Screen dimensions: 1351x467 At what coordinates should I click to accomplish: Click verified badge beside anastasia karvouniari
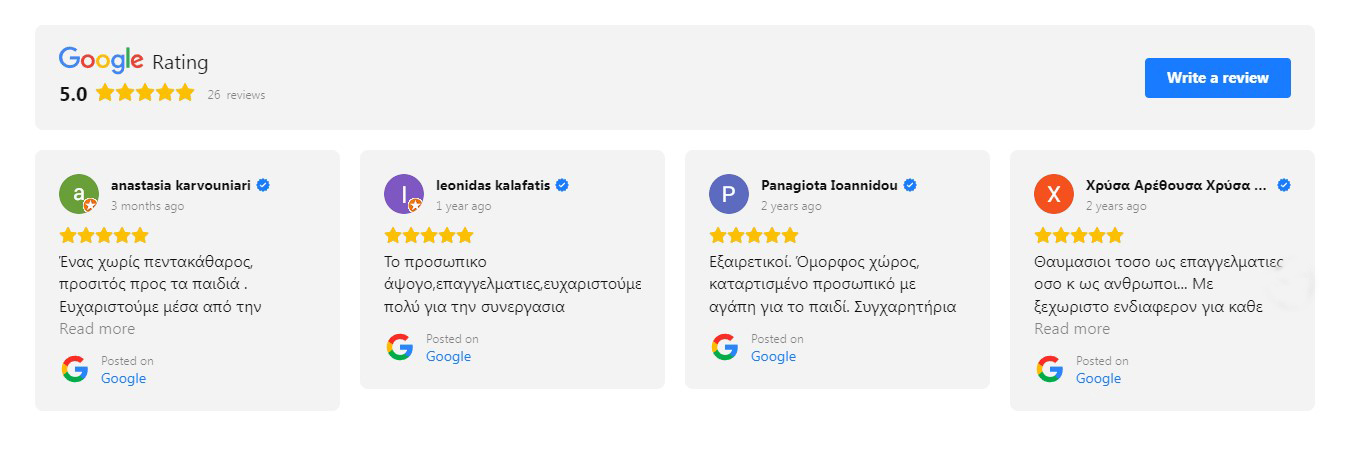[263, 185]
